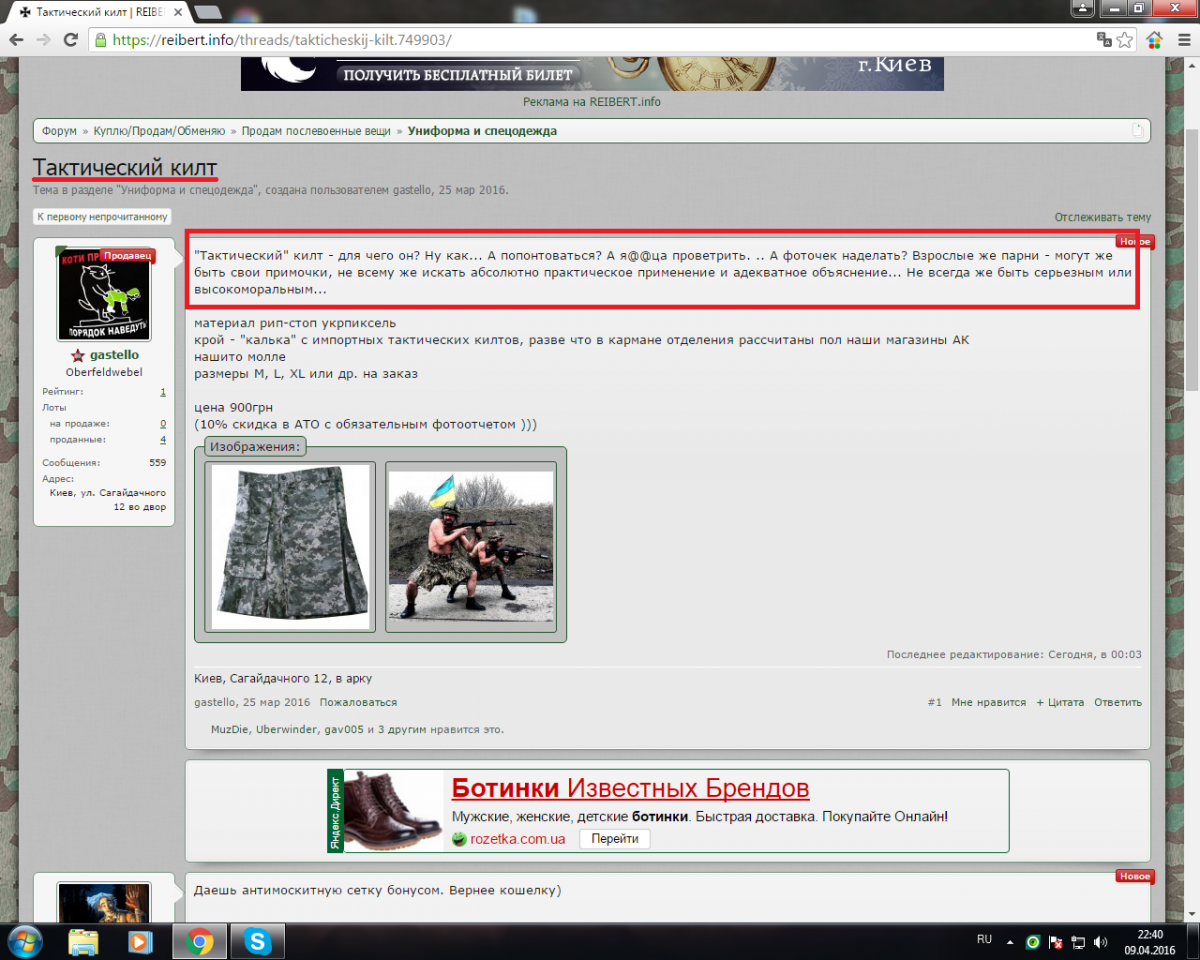Click the browser back arrow
1200x960 pixels.
coord(17,40)
